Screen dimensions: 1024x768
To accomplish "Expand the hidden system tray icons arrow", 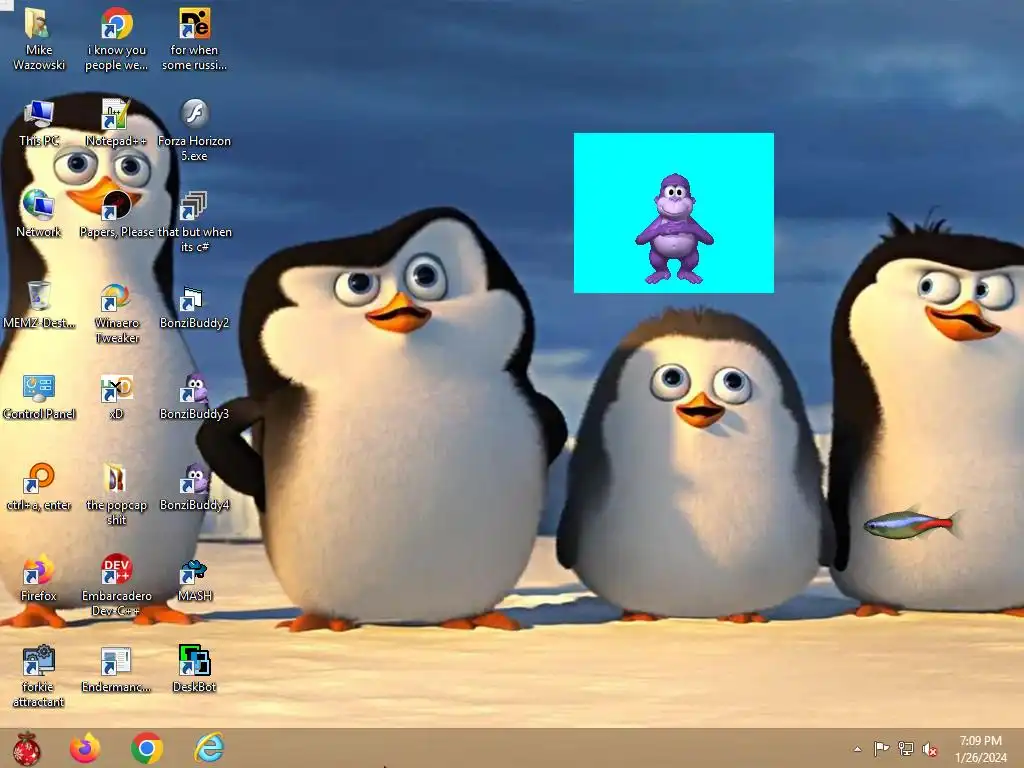I will coord(857,749).
